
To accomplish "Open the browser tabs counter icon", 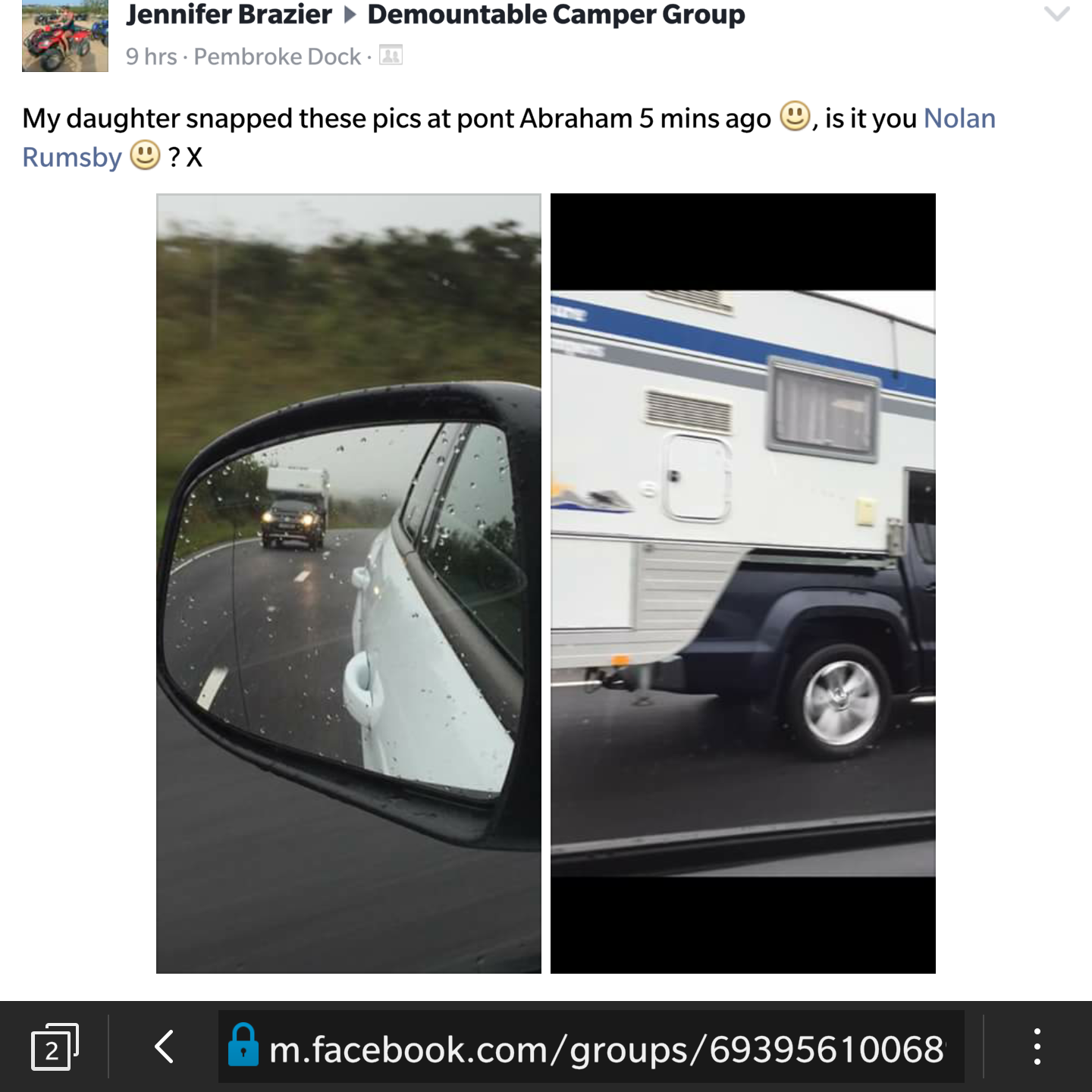I will [x=55, y=1047].
